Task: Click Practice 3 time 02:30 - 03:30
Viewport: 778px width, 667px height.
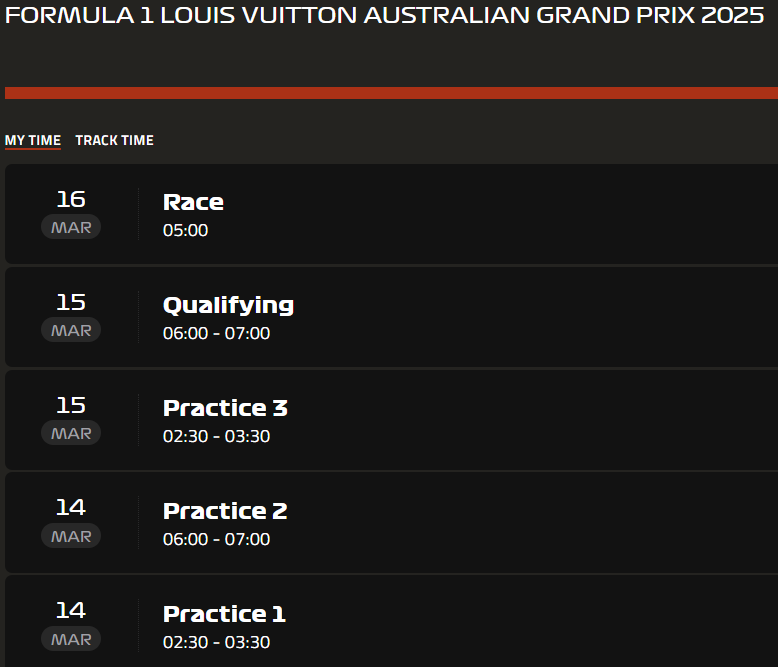Action: click(x=216, y=436)
